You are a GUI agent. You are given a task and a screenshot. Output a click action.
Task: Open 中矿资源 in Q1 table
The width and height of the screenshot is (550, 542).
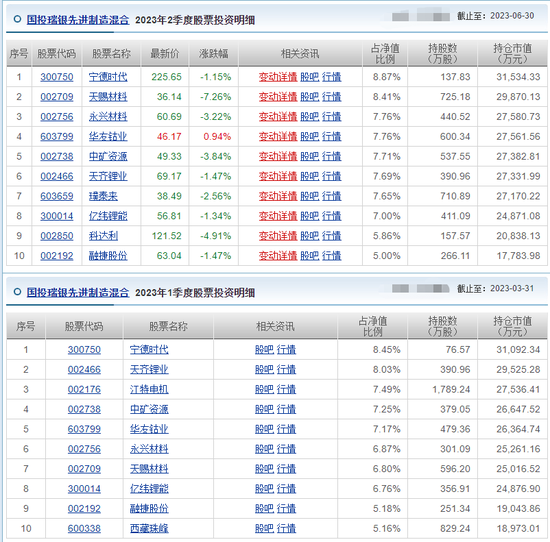pyautogui.click(x=149, y=409)
